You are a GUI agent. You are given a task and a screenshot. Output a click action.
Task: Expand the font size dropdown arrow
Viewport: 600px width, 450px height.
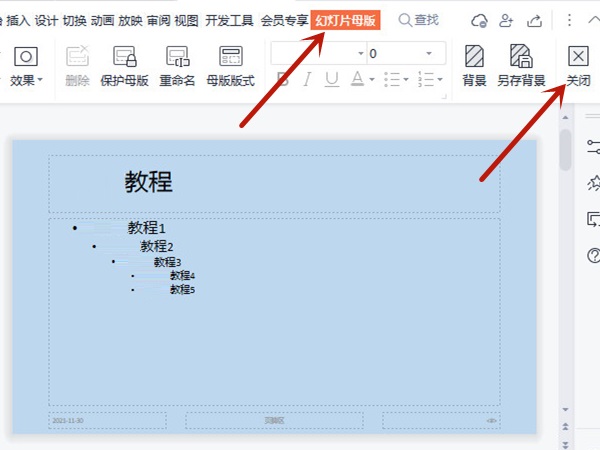click(x=429, y=53)
